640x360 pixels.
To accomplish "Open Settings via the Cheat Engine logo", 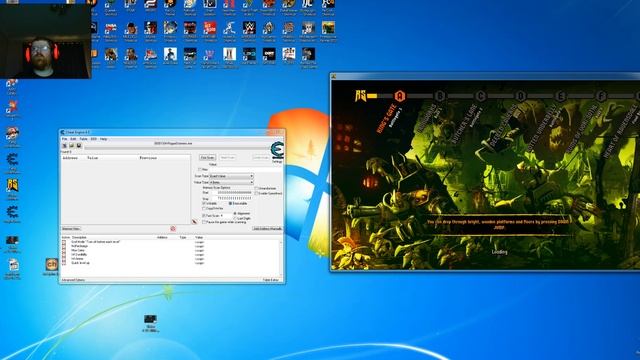I will click(277, 152).
